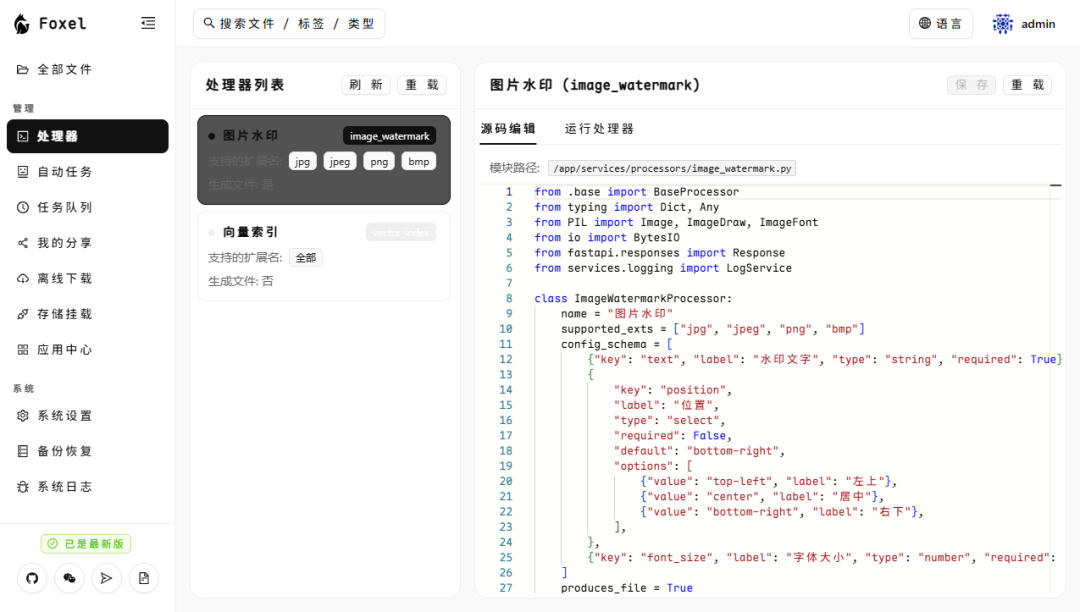Click the admin avatar icon

click(x=1002, y=24)
